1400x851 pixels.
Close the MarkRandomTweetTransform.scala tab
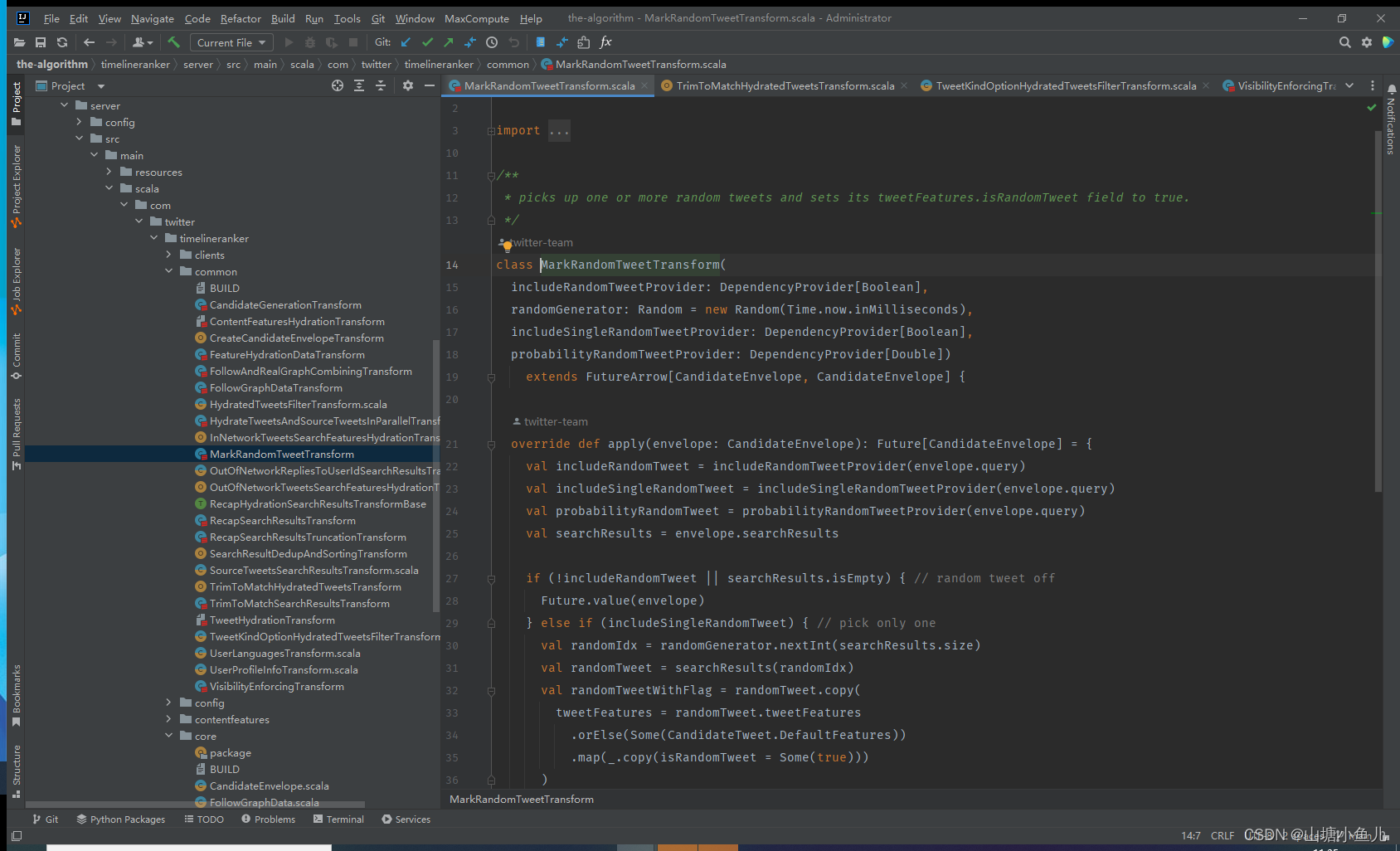pyautogui.click(x=644, y=85)
